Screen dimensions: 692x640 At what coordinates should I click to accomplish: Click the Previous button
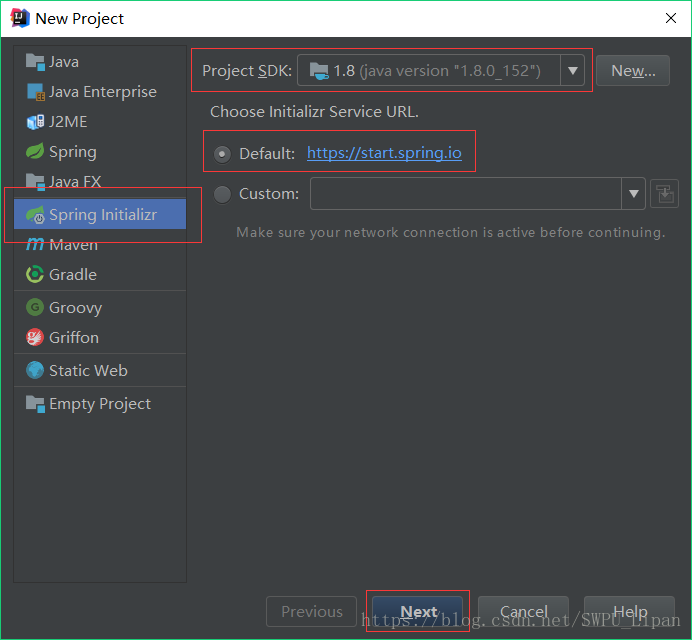[x=312, y=611]
